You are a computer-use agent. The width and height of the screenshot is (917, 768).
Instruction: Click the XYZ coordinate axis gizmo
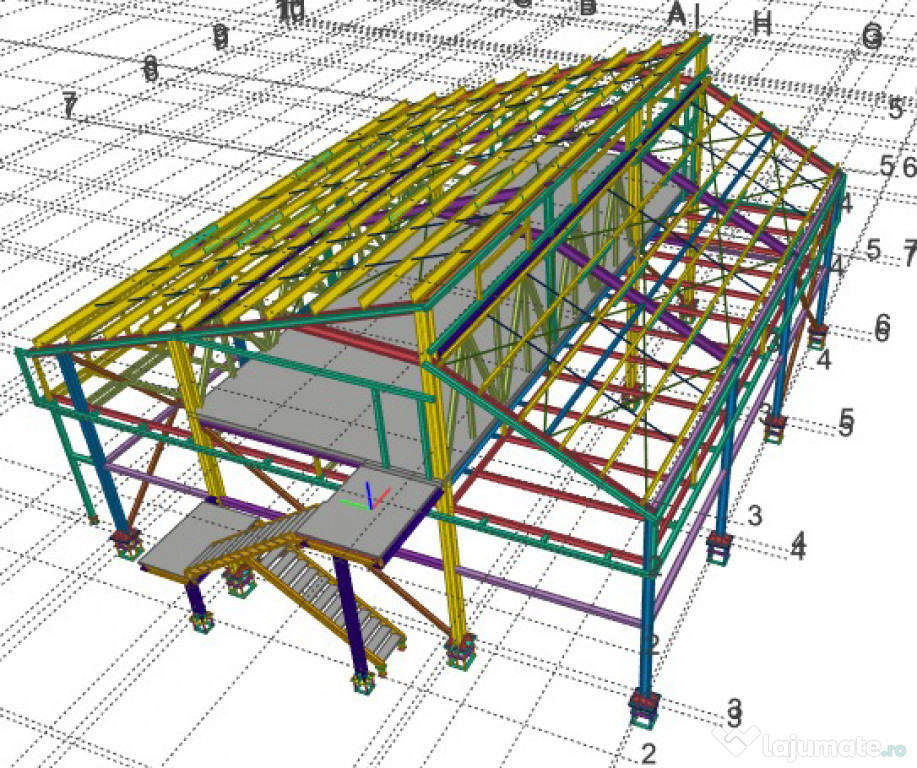369,497
